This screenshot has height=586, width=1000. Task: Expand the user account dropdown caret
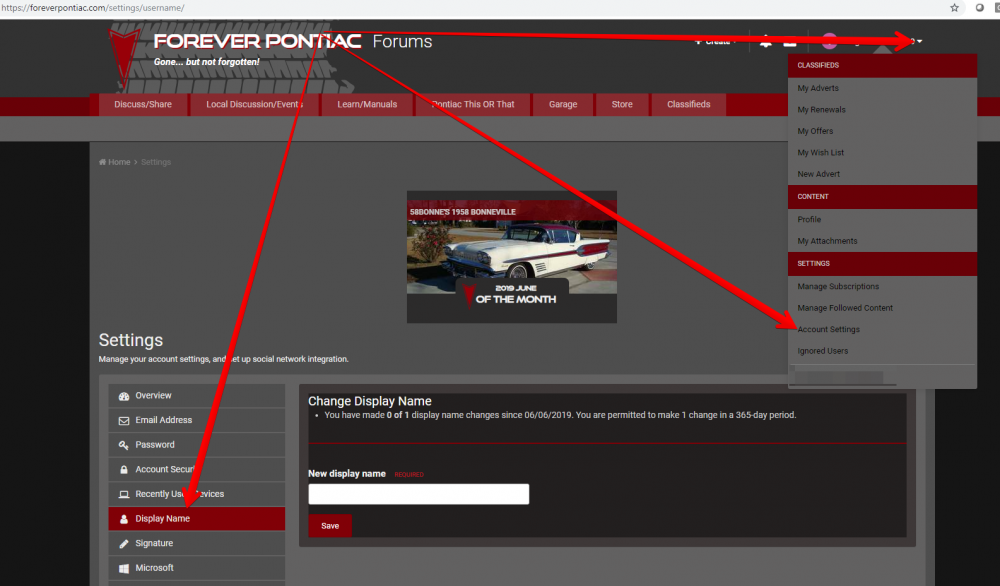[919, 41]
